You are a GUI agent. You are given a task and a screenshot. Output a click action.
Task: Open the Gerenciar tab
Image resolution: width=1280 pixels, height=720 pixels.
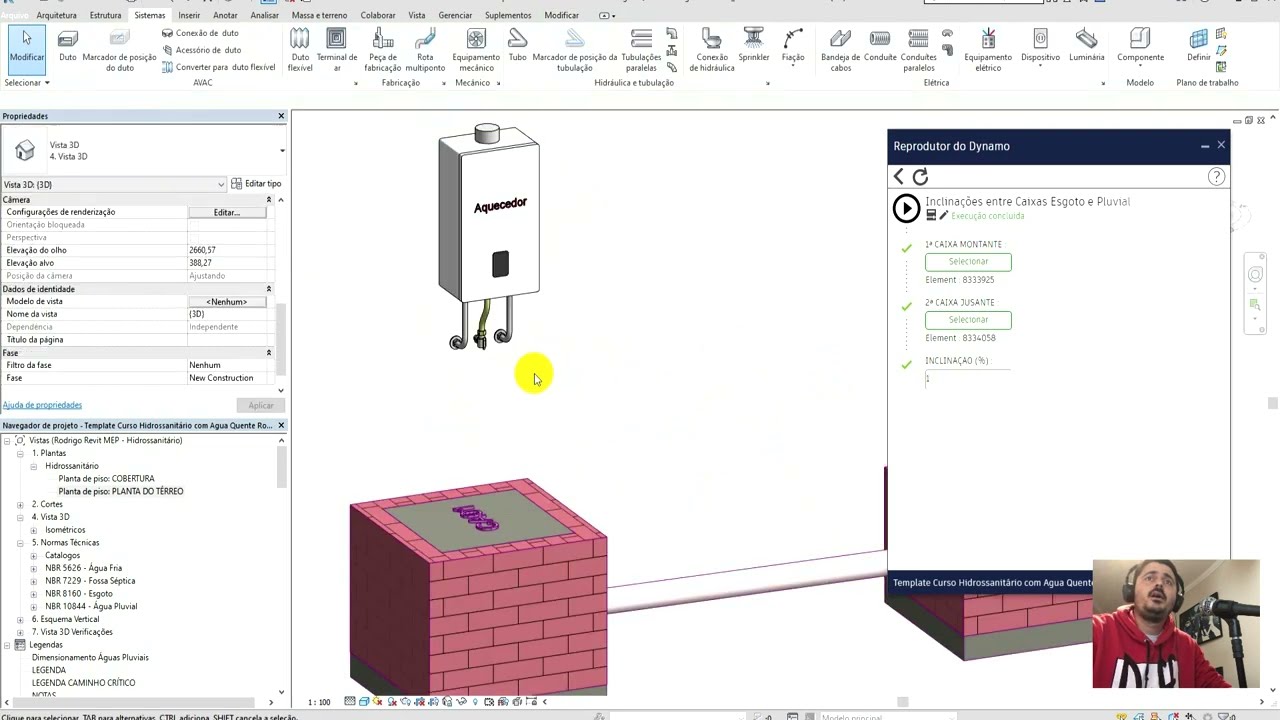pos(455,15)
